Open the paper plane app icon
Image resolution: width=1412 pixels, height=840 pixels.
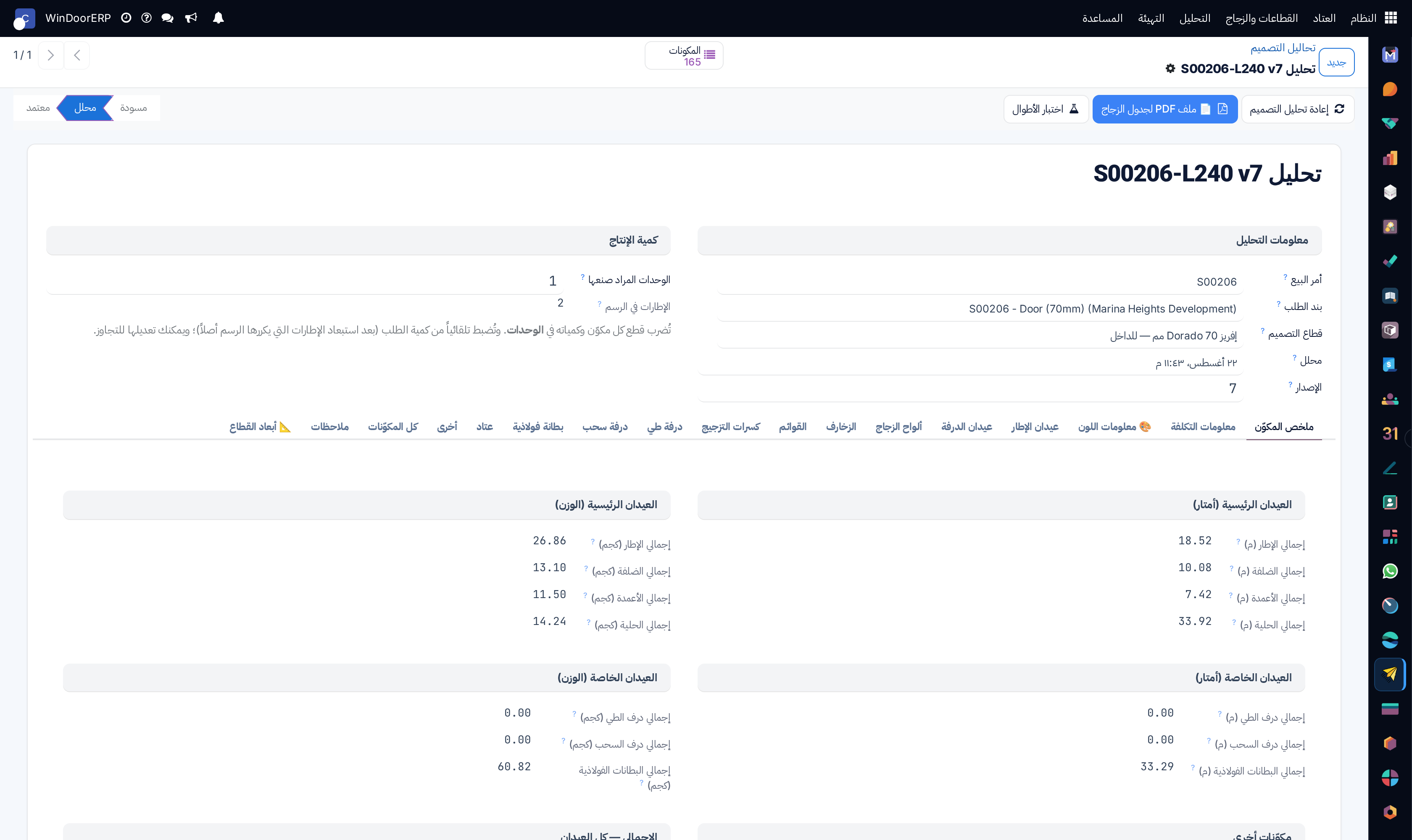click(1390, 674)
